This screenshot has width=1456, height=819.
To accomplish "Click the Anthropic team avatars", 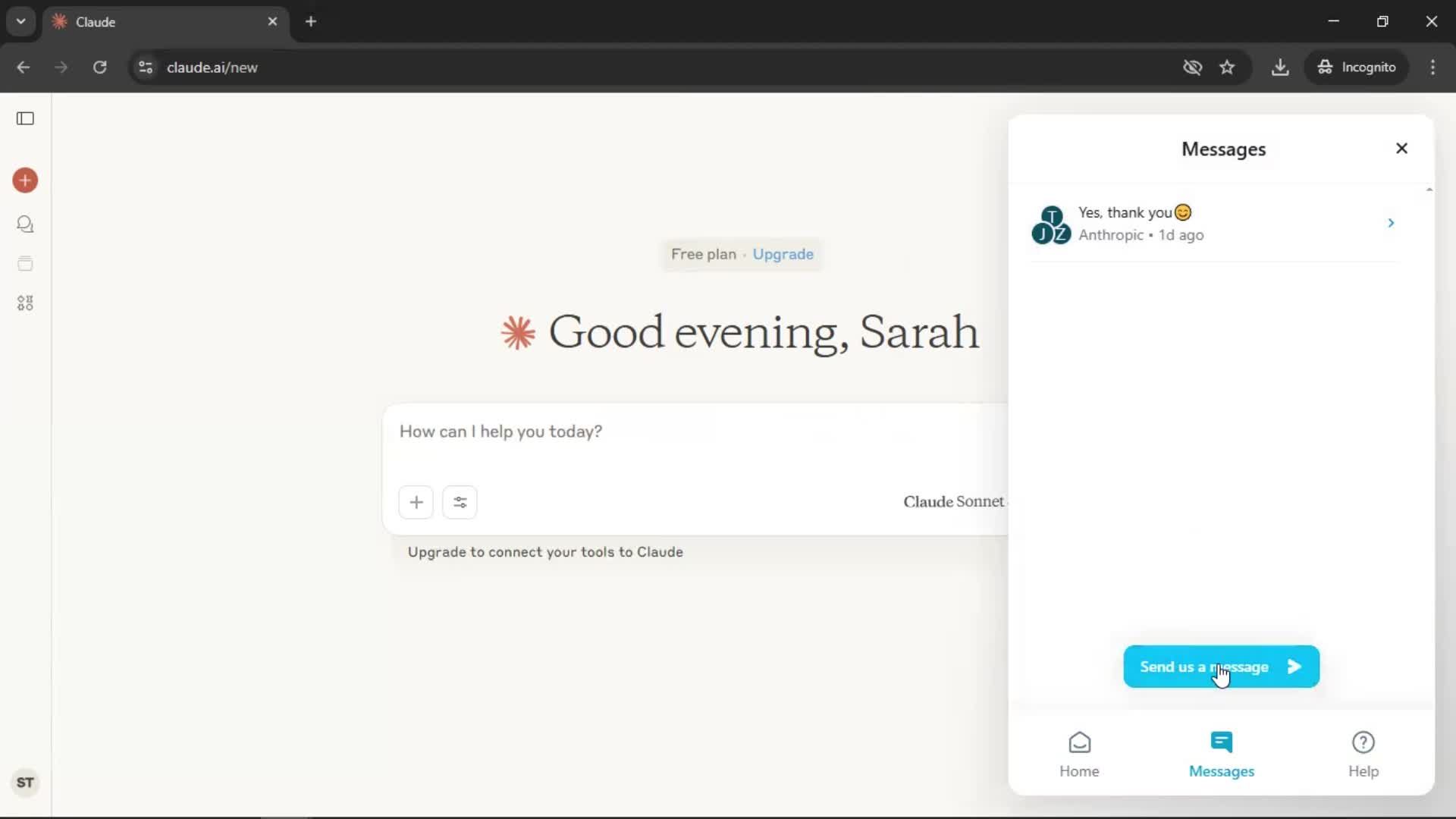I will tap(1051, 224).
